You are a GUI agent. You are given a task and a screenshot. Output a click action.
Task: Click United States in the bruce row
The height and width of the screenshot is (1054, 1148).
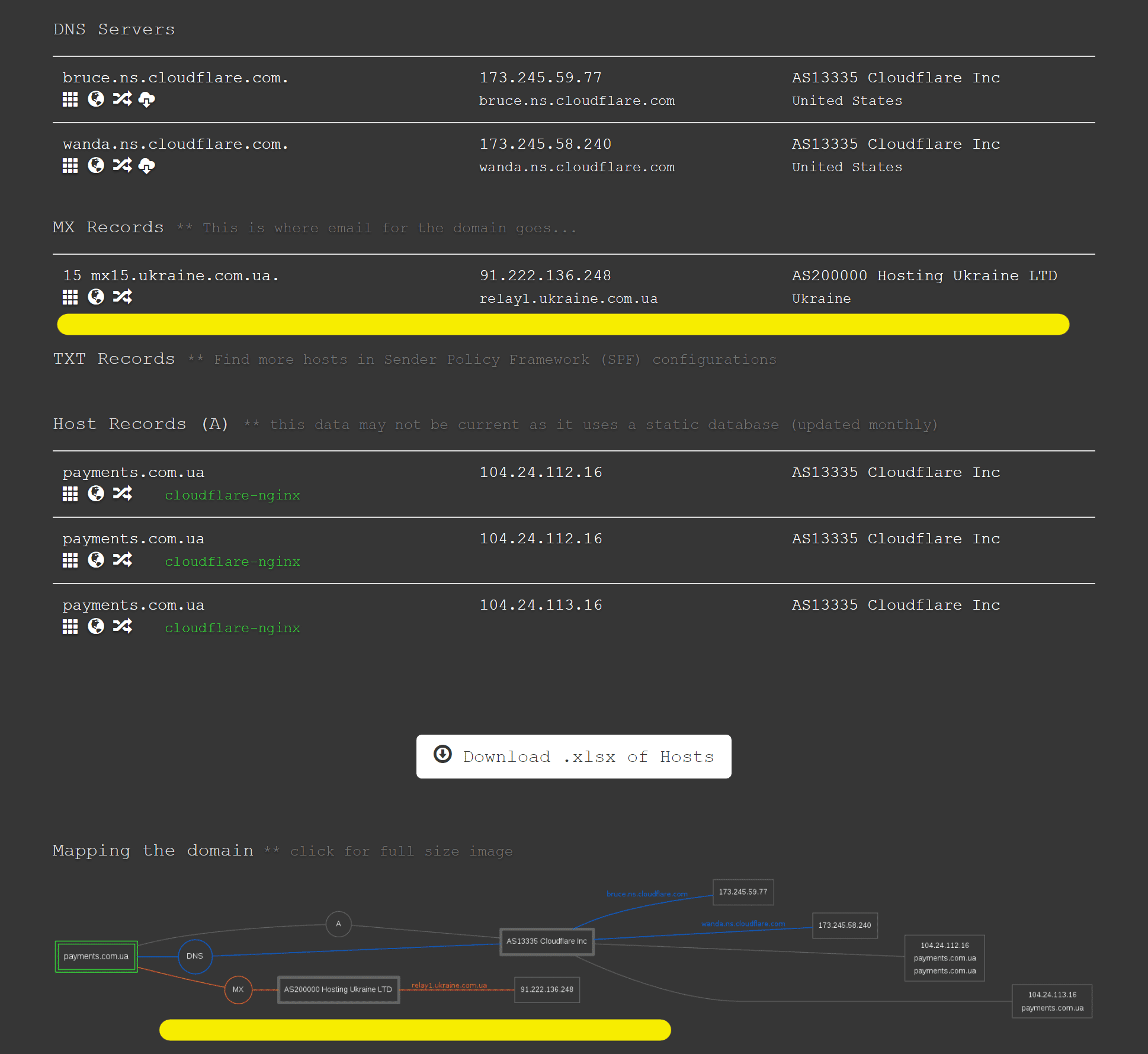(x=847, y=101)
